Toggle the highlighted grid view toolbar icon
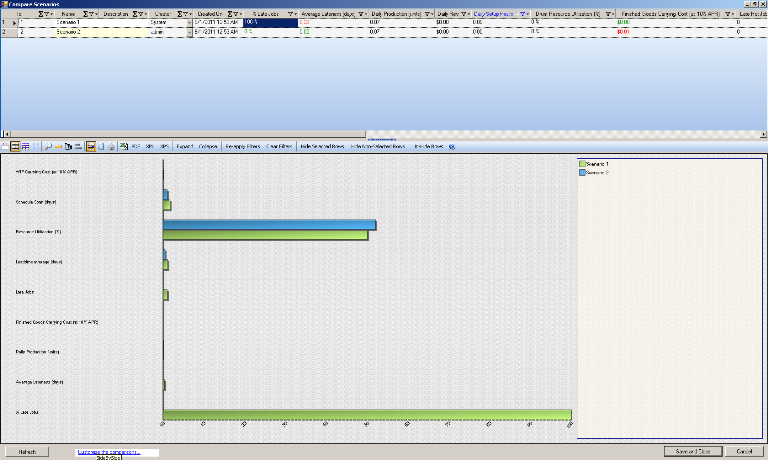 pyautogui.click(x=15, y=146)
